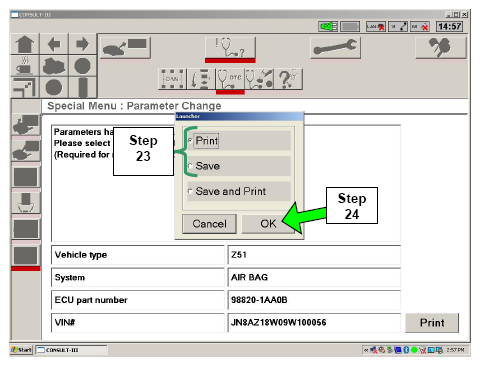Click the VI link arrow status icon
Image resolution: width=480 pixels, height=366 pixels.
click(x=398, y=27)
